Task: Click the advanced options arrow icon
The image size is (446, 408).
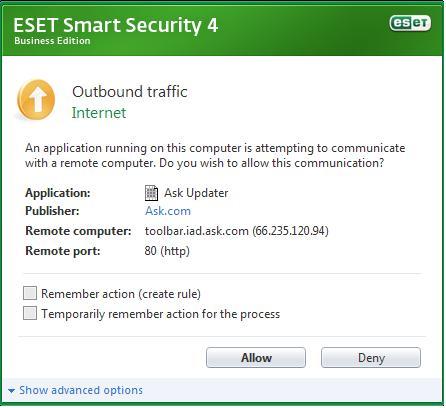Action: click(x=12, y=391)
